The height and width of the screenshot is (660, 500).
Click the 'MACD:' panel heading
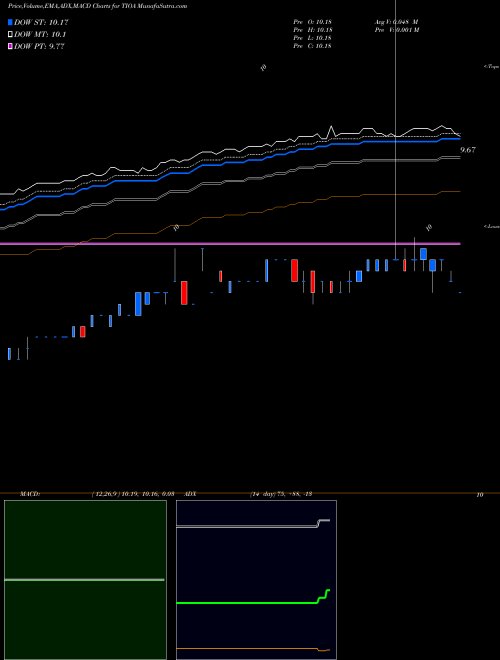[x=30, y=494]
